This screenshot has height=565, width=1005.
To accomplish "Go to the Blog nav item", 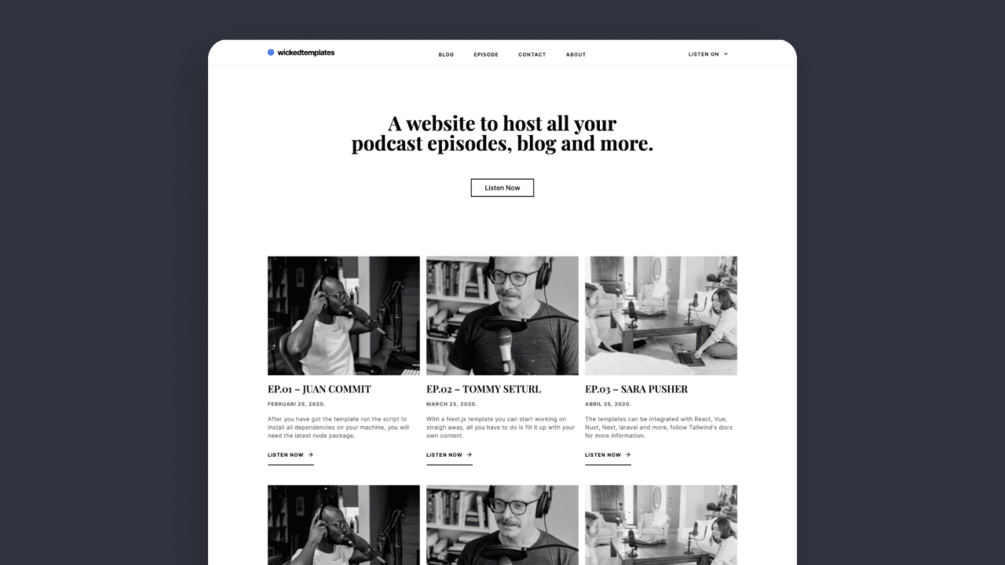I will (x=446, y=54).
